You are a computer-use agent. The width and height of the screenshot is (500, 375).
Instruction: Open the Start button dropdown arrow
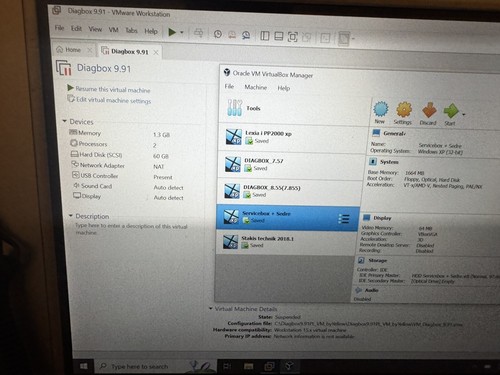[x=464, y=115]
